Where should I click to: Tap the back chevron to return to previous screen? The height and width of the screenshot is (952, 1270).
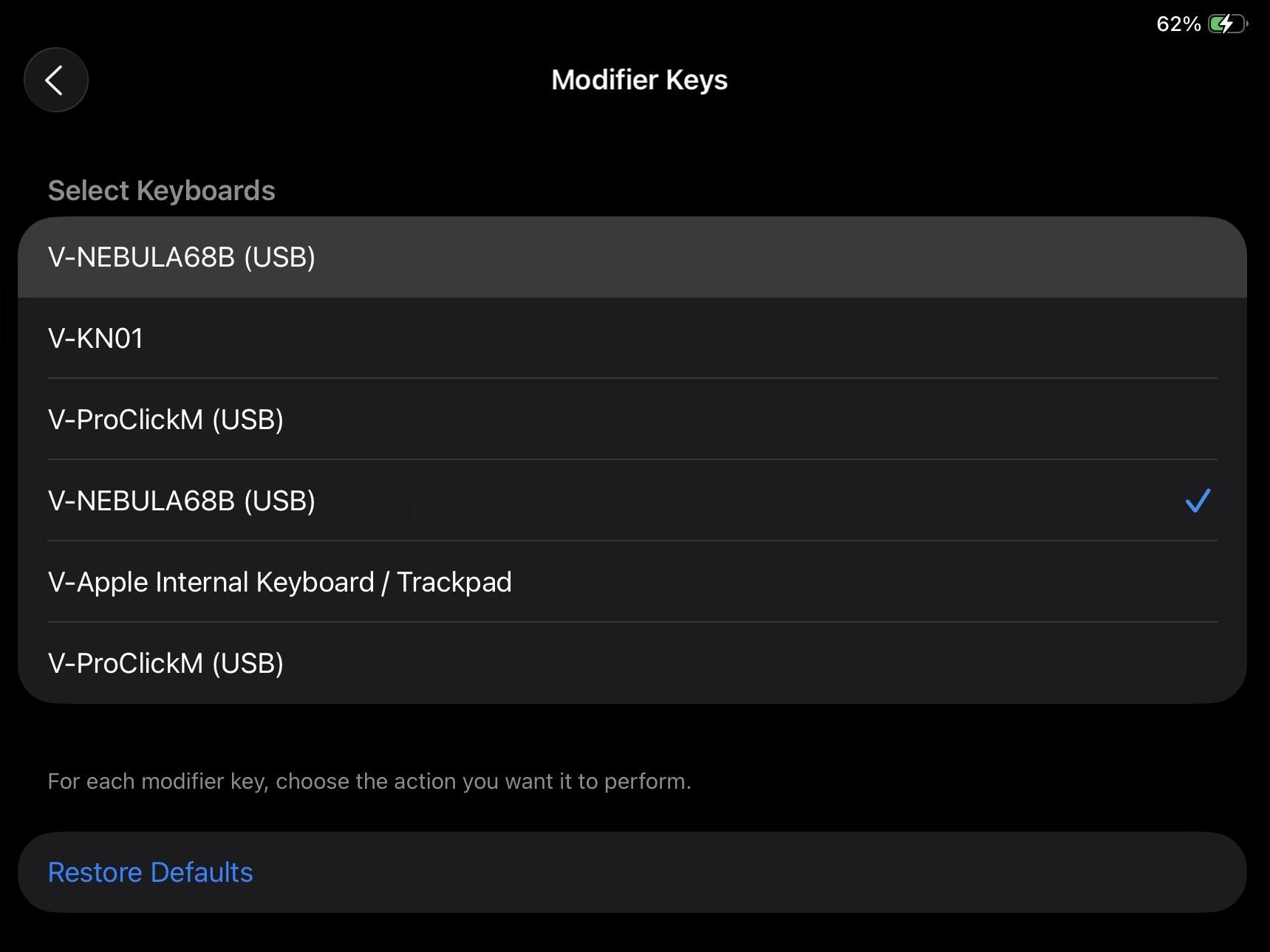55,79
